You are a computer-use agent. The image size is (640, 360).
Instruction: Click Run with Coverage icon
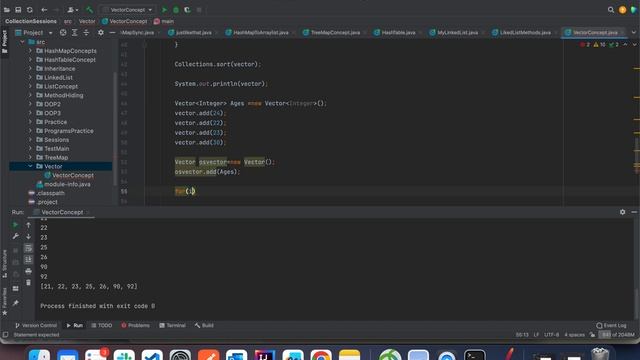(187, 10)
